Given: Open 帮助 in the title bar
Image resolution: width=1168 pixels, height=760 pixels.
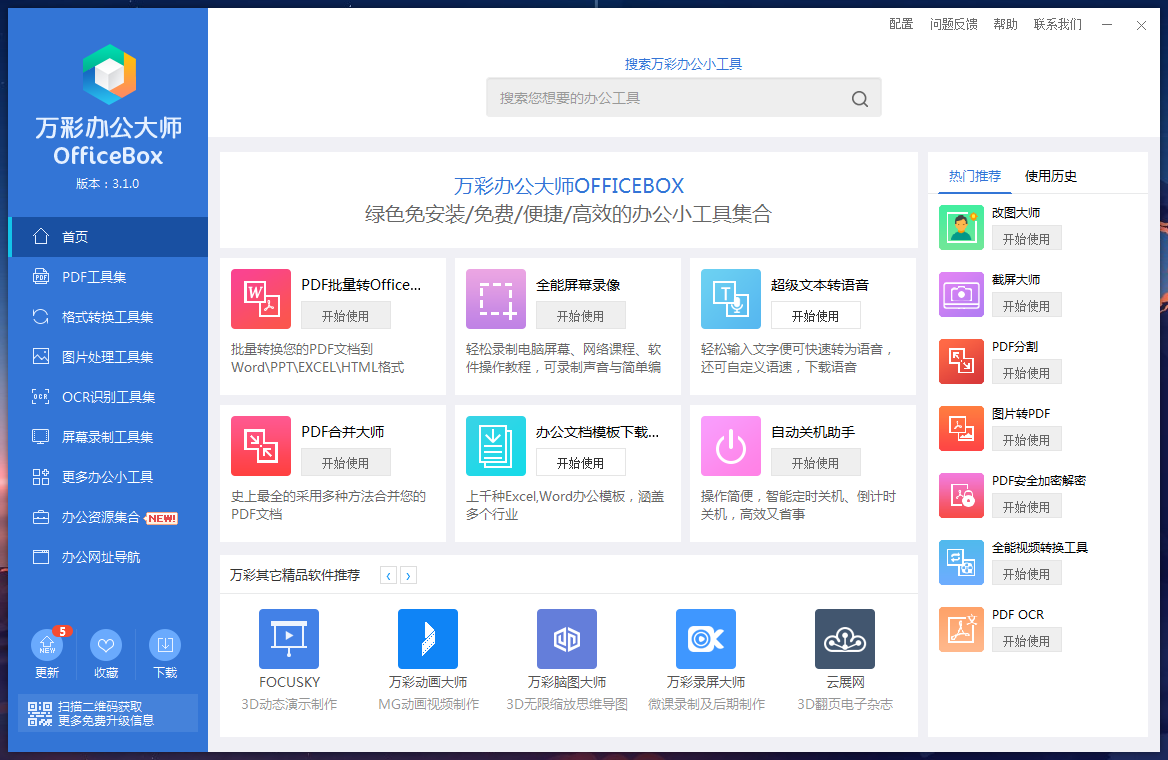Looking at the screenshot, I should tap(1006, 24).
